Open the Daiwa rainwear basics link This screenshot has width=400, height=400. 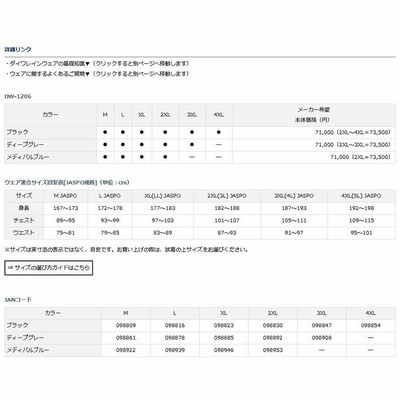tap(49, 63)
